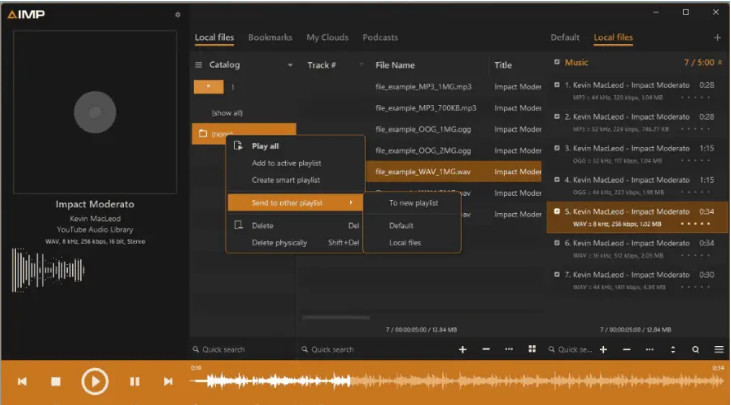Switch to Local files library tab
This screenshot has width=731, height=405.
[x=214, y=37]
